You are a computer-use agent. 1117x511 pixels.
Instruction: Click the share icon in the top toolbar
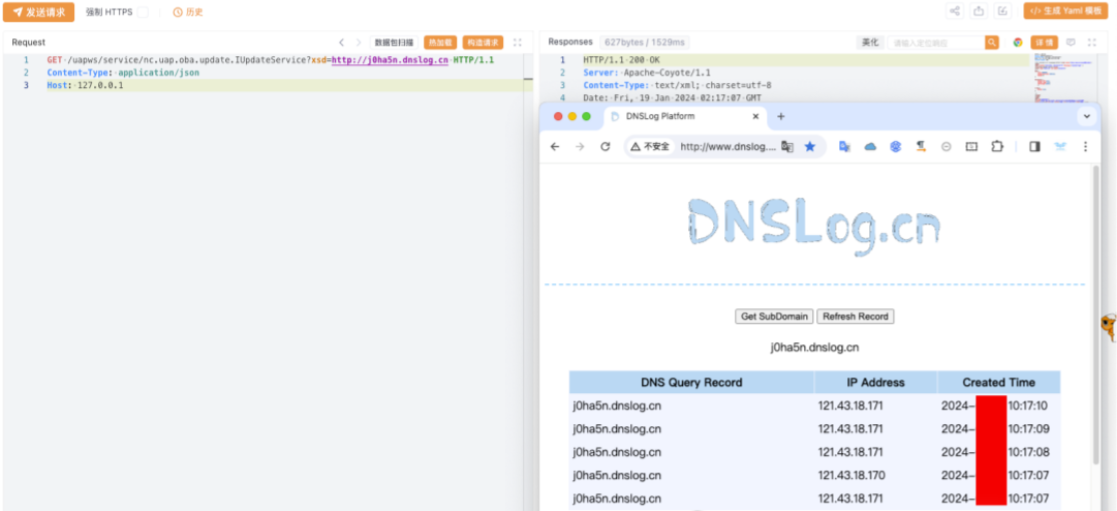click(955, 11)
